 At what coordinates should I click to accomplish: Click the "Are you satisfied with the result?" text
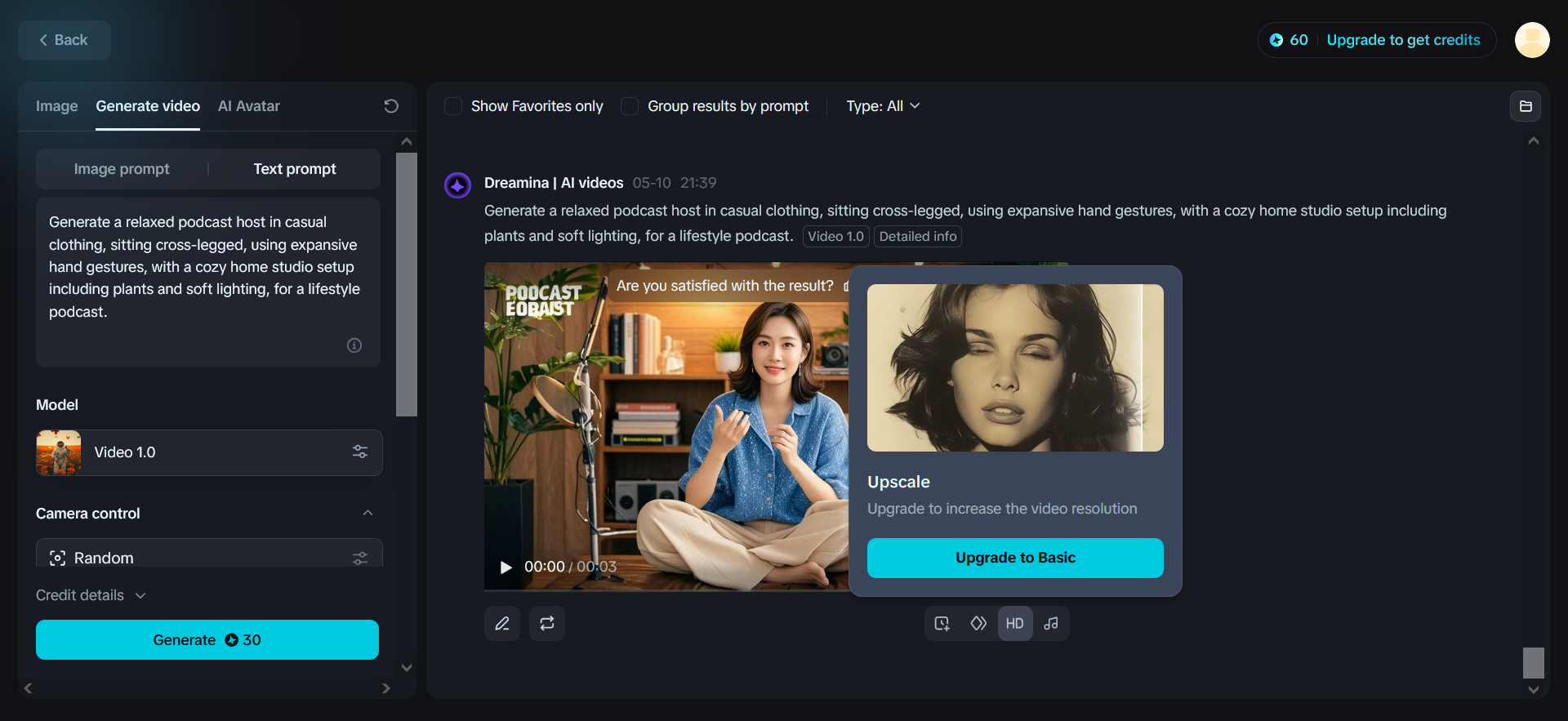pos(725,286)
